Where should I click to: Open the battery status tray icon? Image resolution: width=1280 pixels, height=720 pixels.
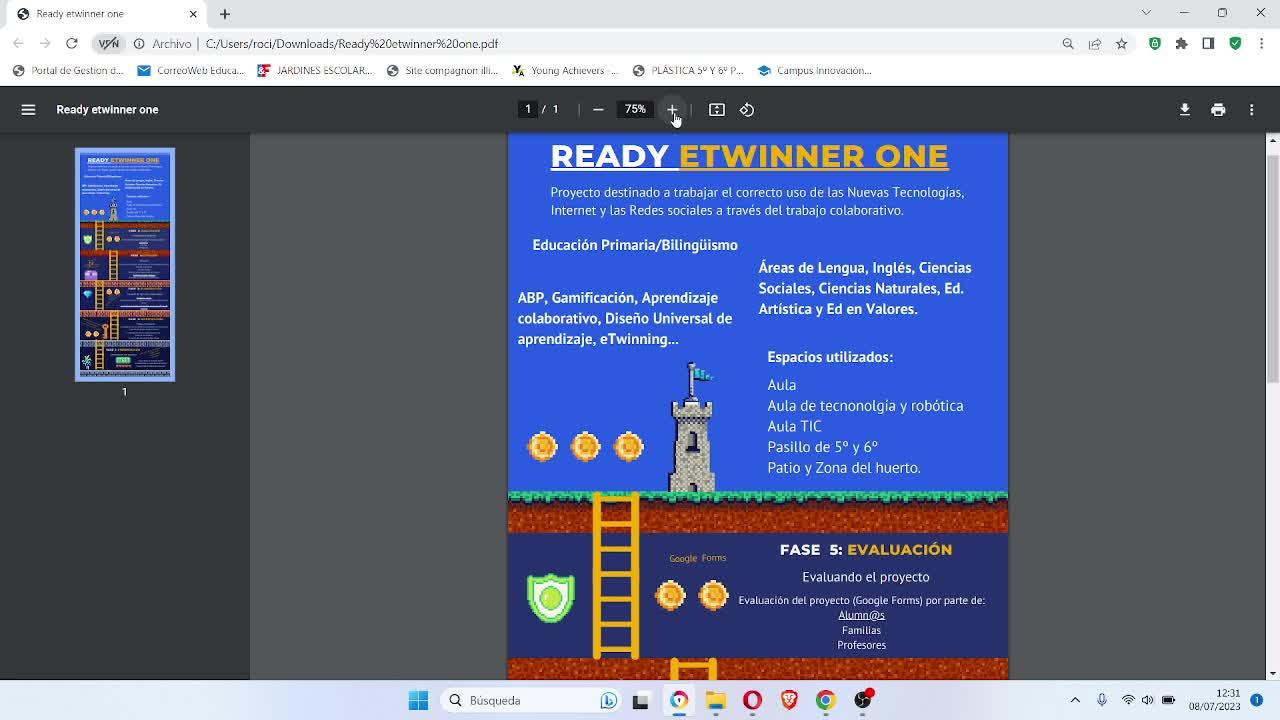1168,700
